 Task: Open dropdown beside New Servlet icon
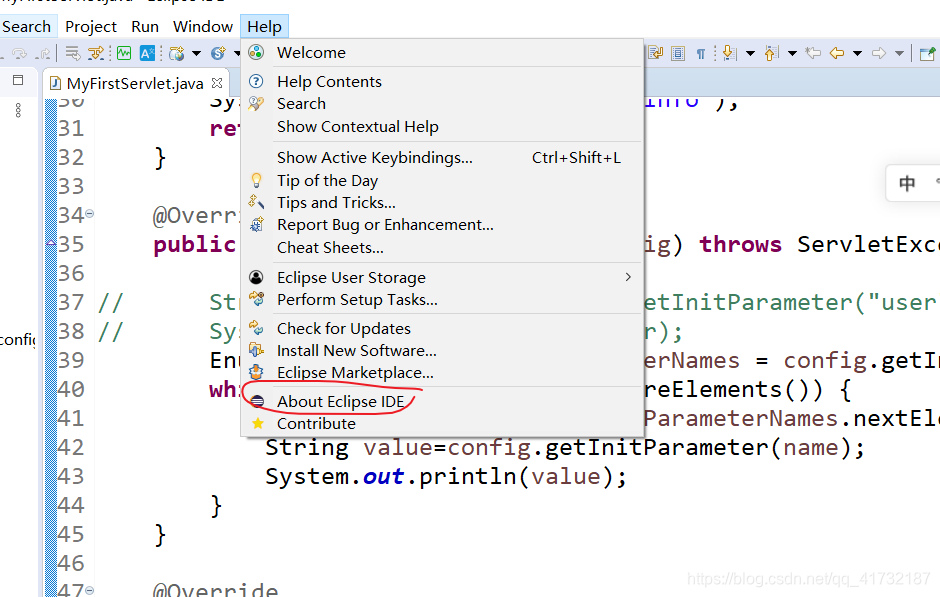point(237,54)
